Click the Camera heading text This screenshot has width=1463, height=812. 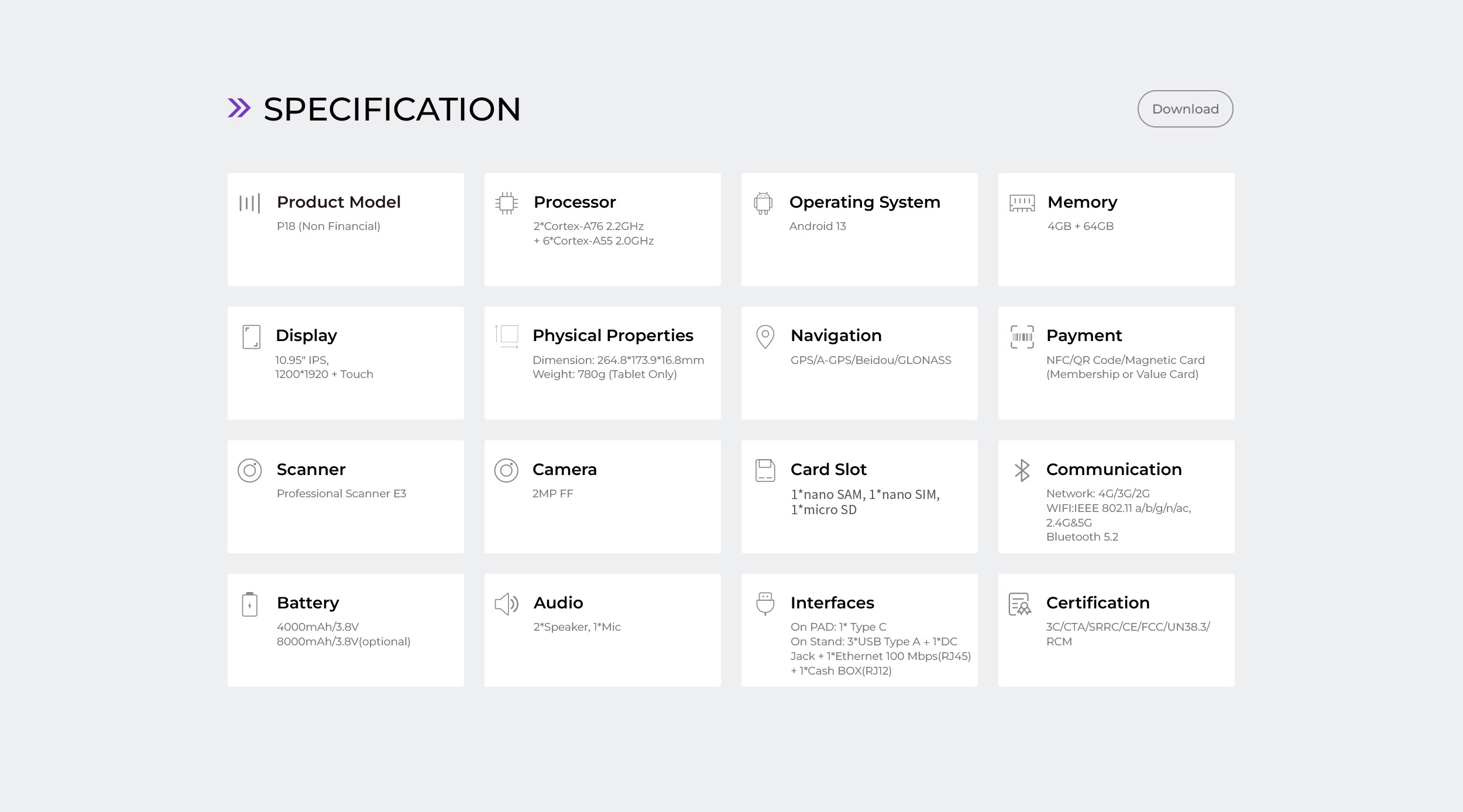coord(564,469)
